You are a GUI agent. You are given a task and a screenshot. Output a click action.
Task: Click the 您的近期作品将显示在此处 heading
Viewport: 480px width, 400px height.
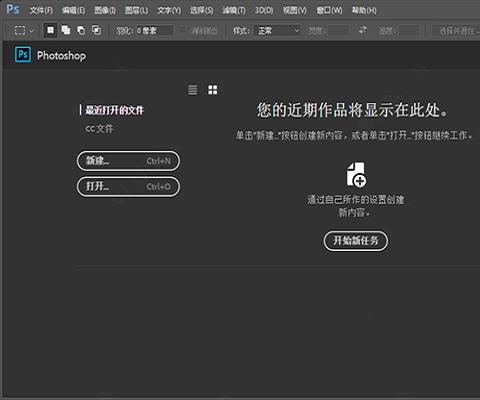[x=352, y=110]
